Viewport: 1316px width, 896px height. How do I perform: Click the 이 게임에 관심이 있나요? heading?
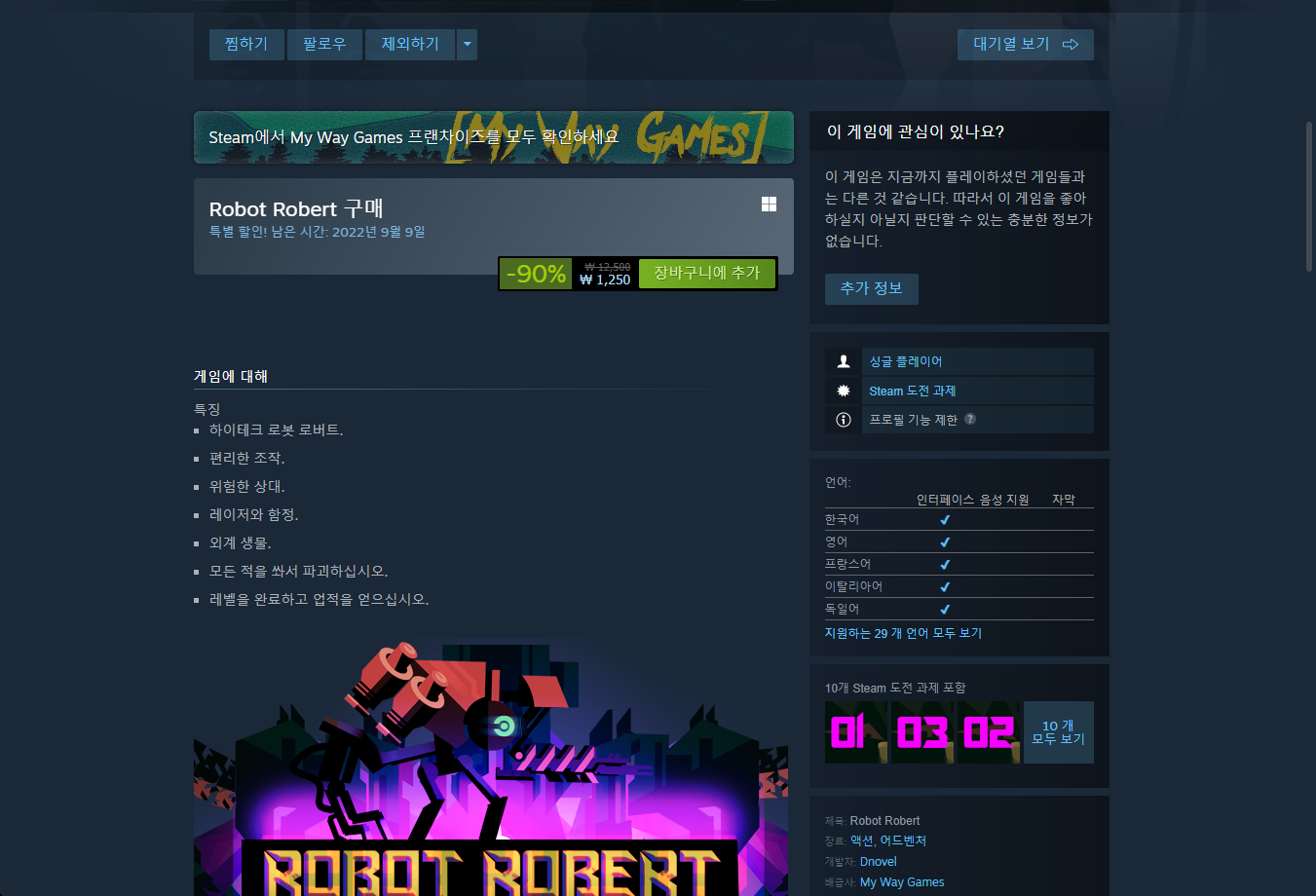pyautogui.click(x=916, y=131)
